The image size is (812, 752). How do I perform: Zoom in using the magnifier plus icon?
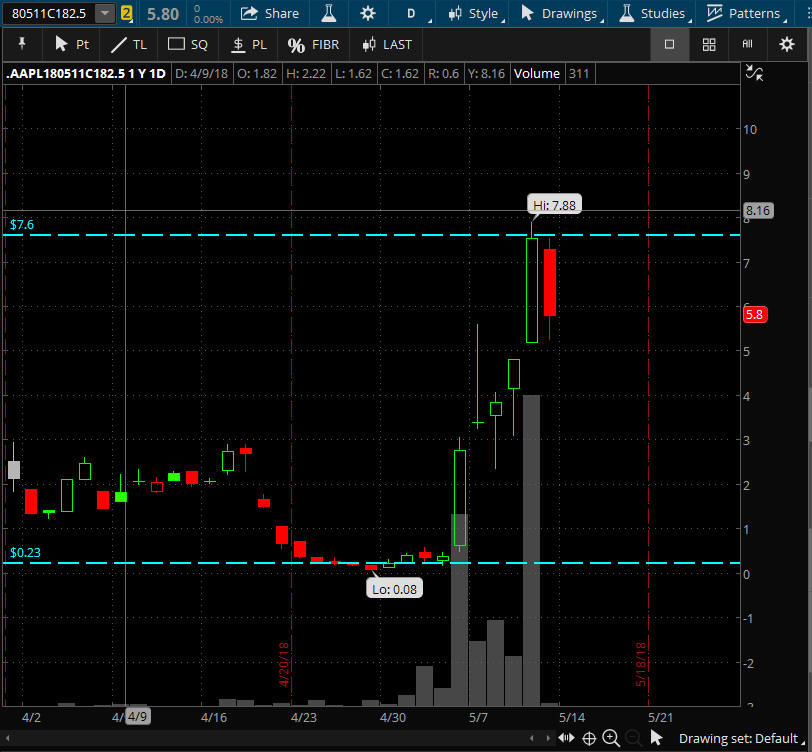point(611,738)
